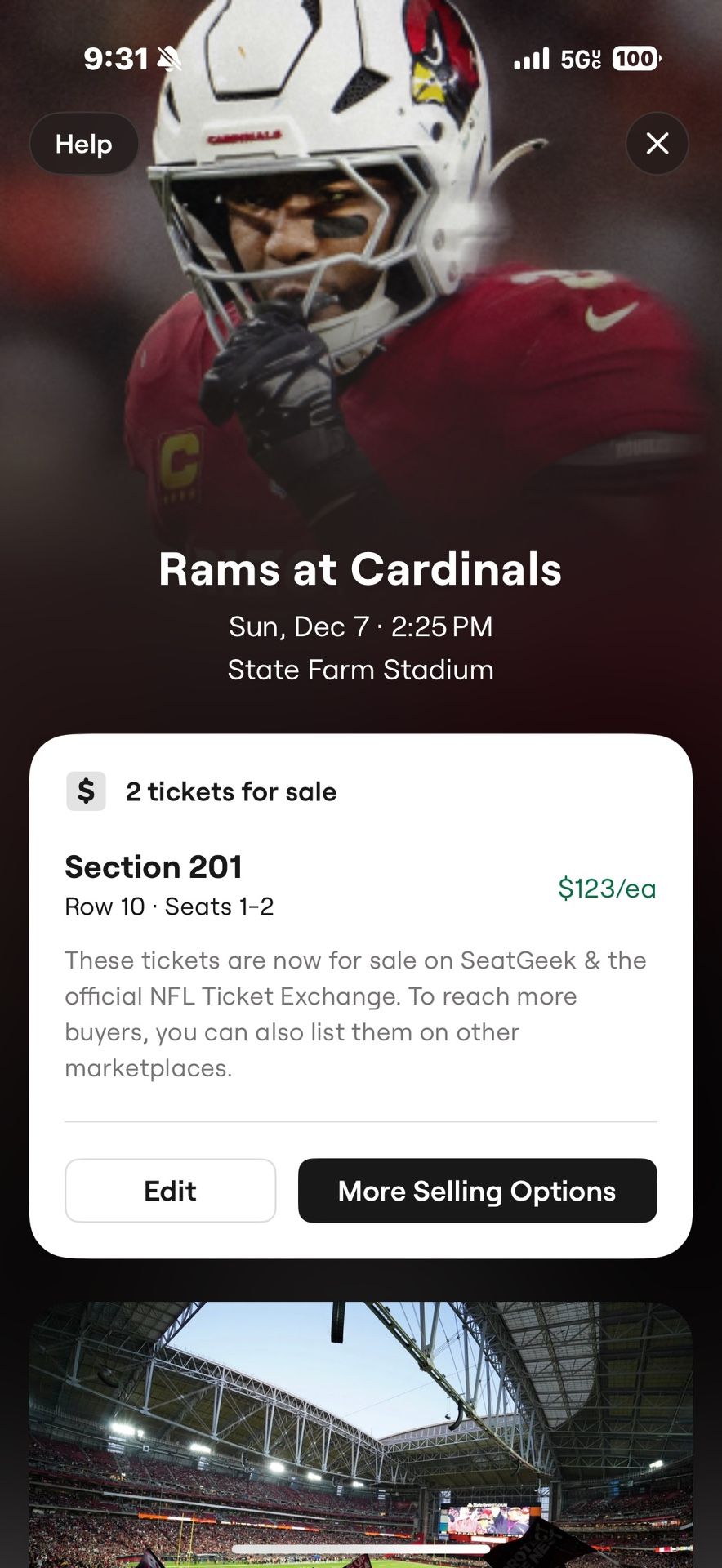
Task: Close the Rams at Cardinals event screen
Action: tap(657, 144)
